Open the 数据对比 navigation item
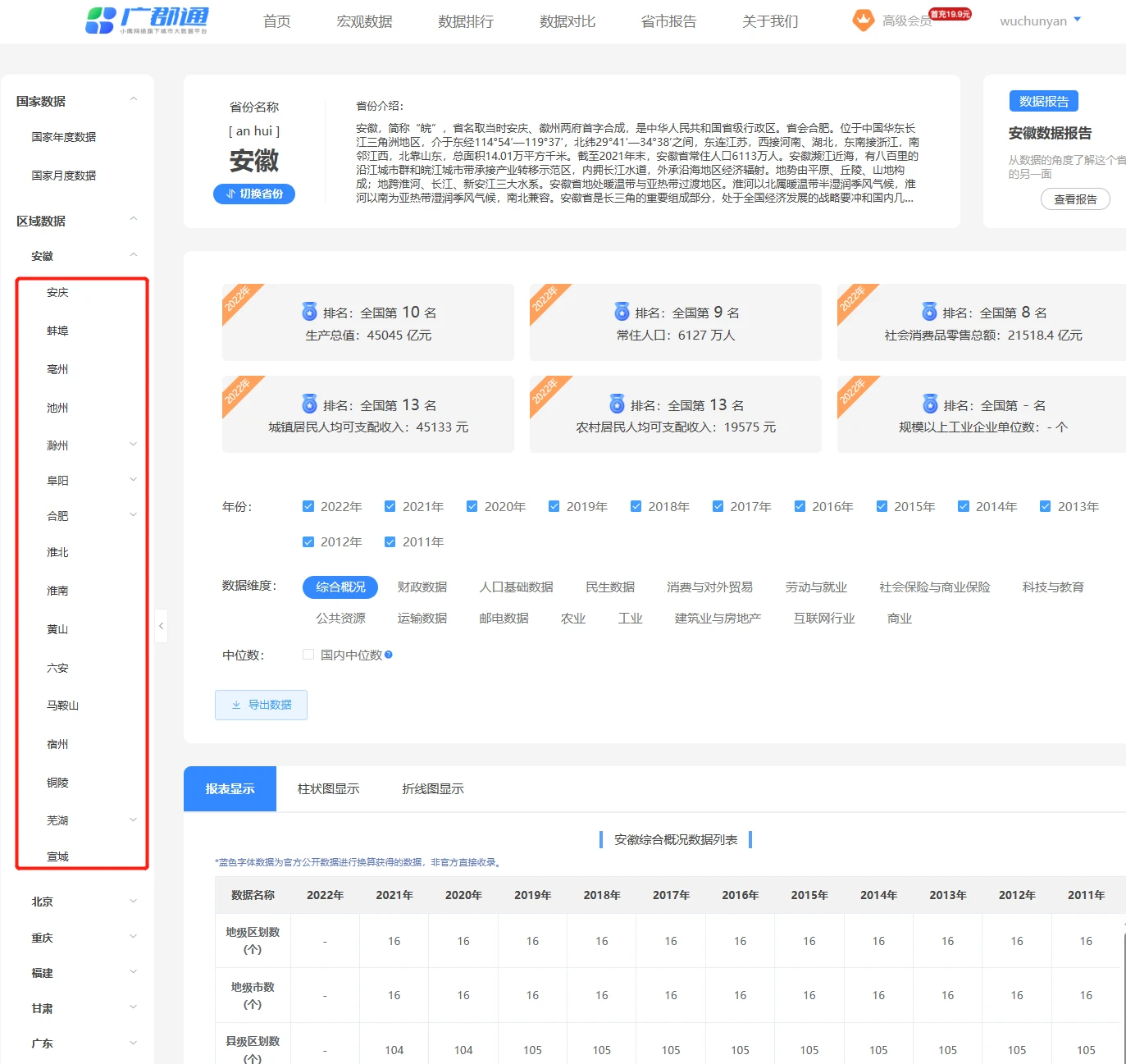The height and width of the screenshot is (1064, 1126). 568,21
